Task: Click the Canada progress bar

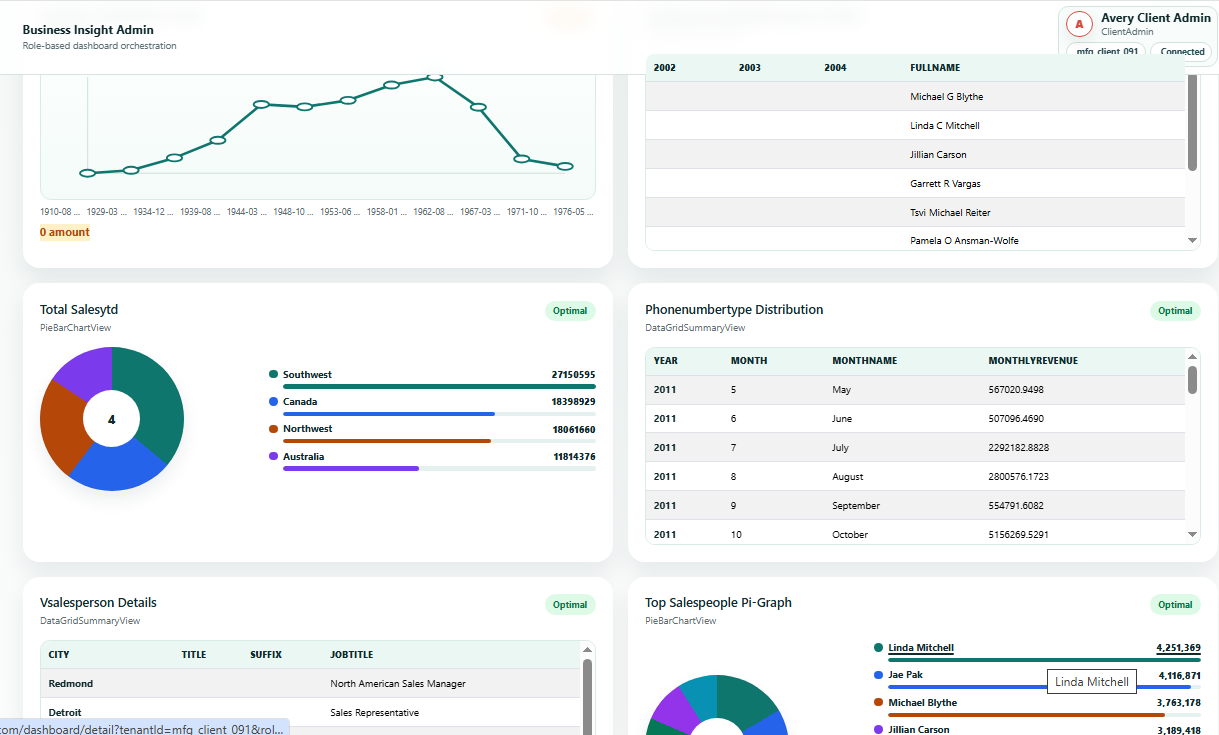Action: 439,413
